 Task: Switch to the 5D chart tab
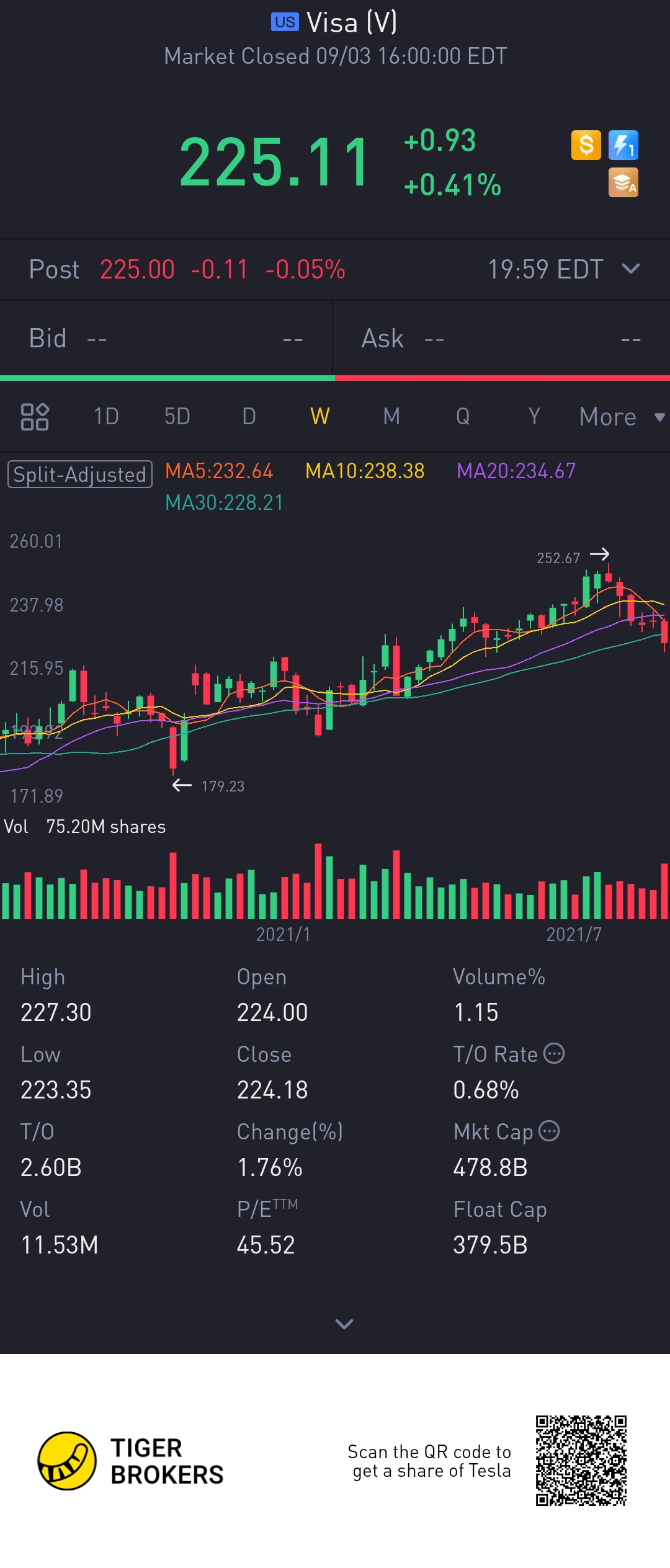(177, 416)
